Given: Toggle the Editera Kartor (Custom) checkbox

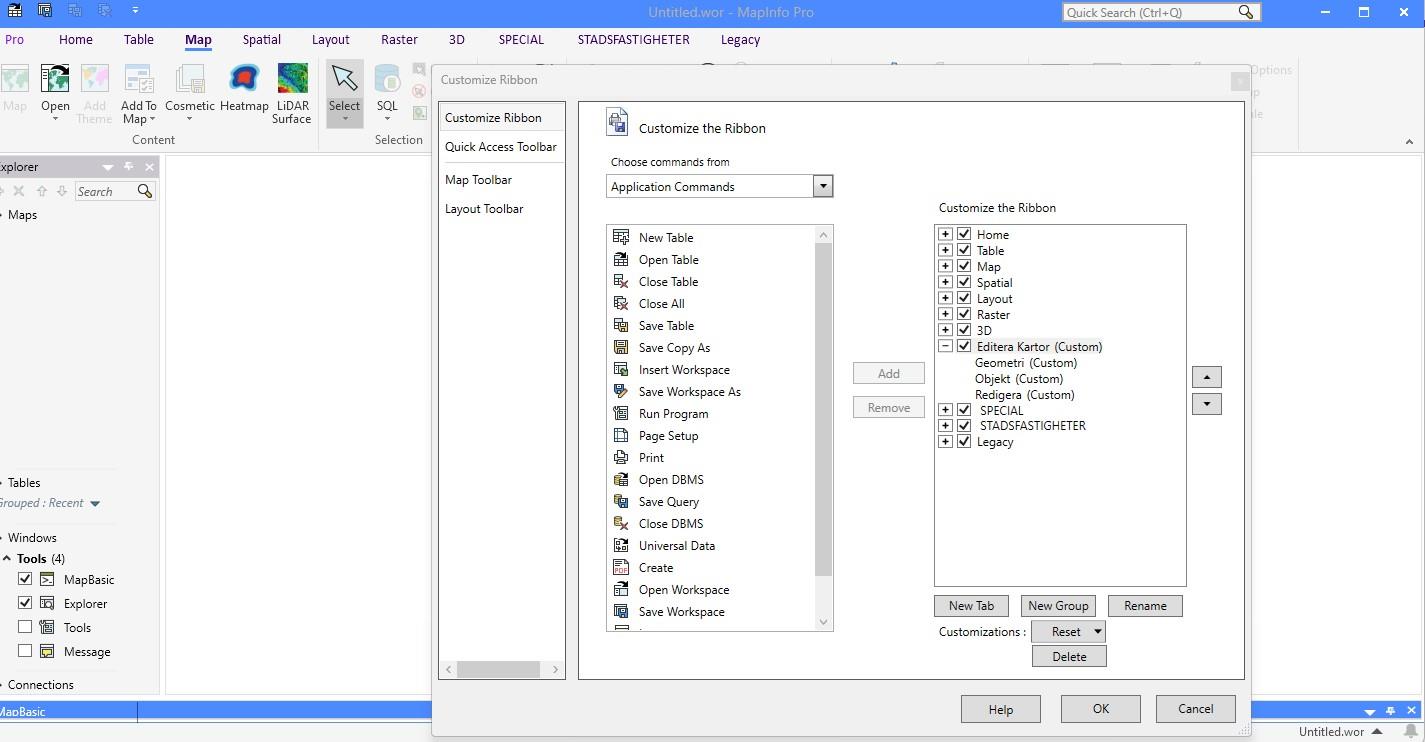Looking at the screenshot, I should pos(964,346).
